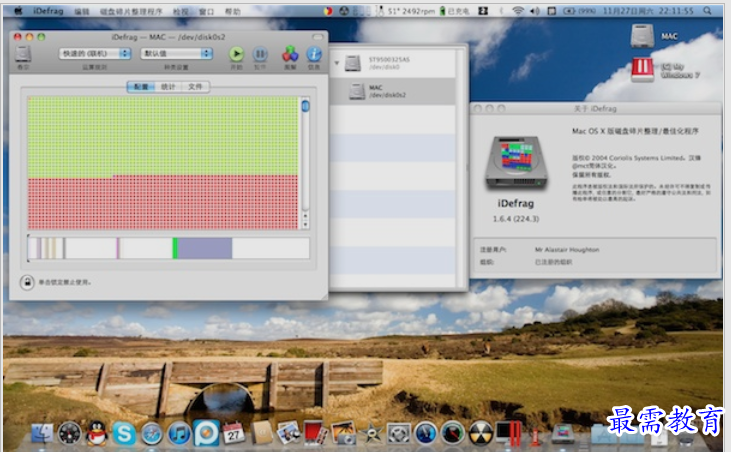Open Safari from the Dock
The image size is (731, 452).
[152, 434]
